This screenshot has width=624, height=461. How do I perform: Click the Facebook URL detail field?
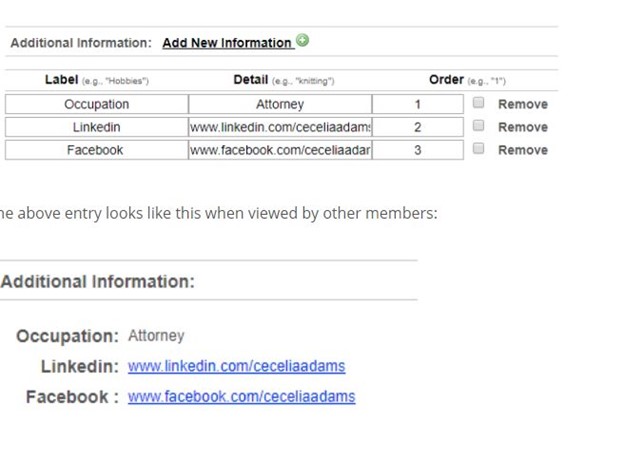coord(280,150)
